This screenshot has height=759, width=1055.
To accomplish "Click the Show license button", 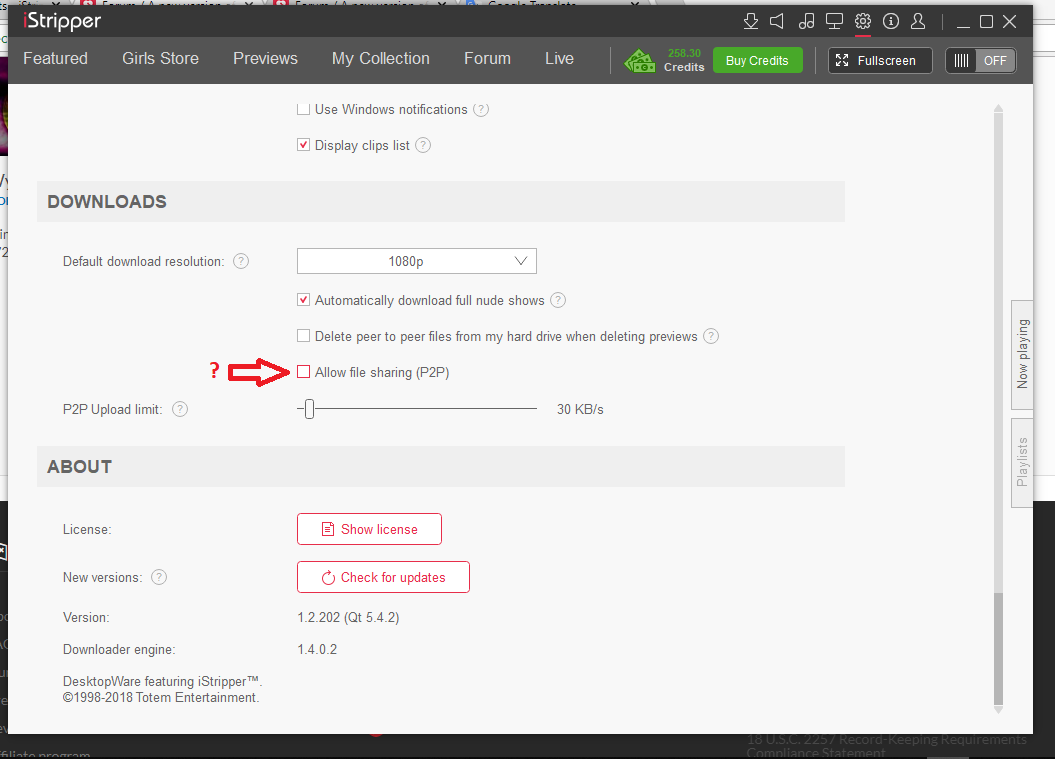I will [369, 529].
